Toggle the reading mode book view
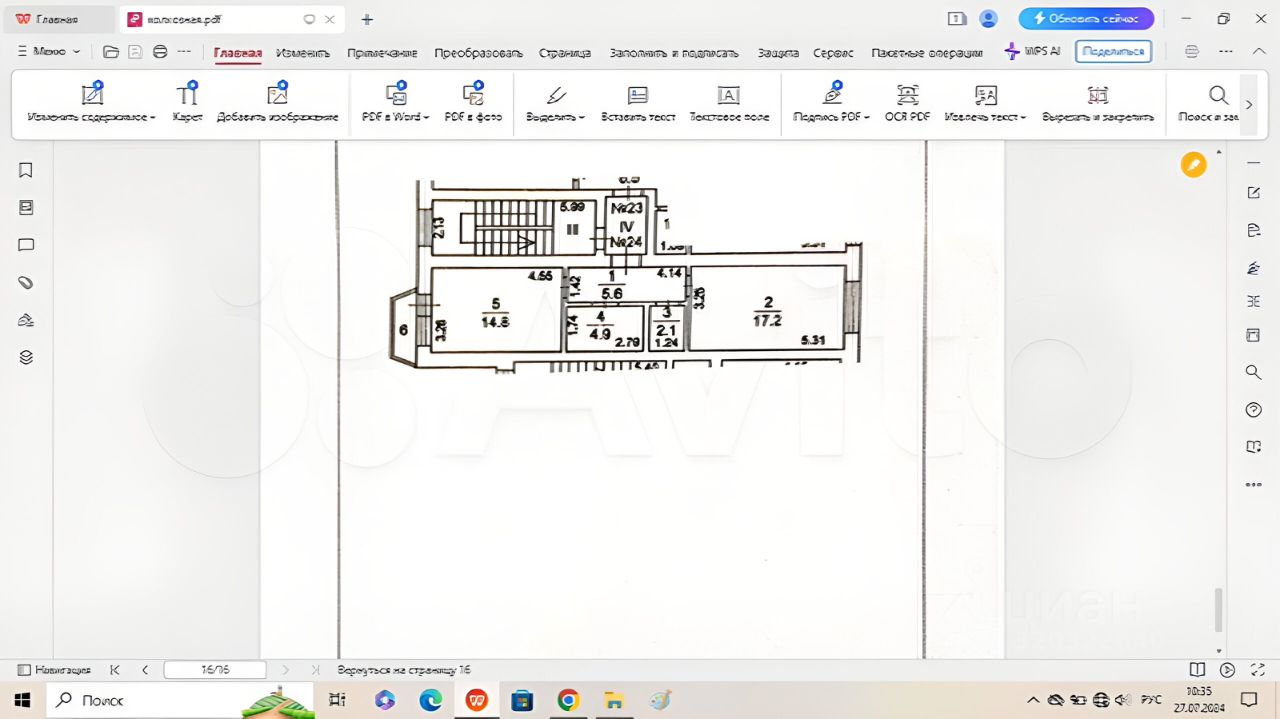 click(x=1197, y=670)
